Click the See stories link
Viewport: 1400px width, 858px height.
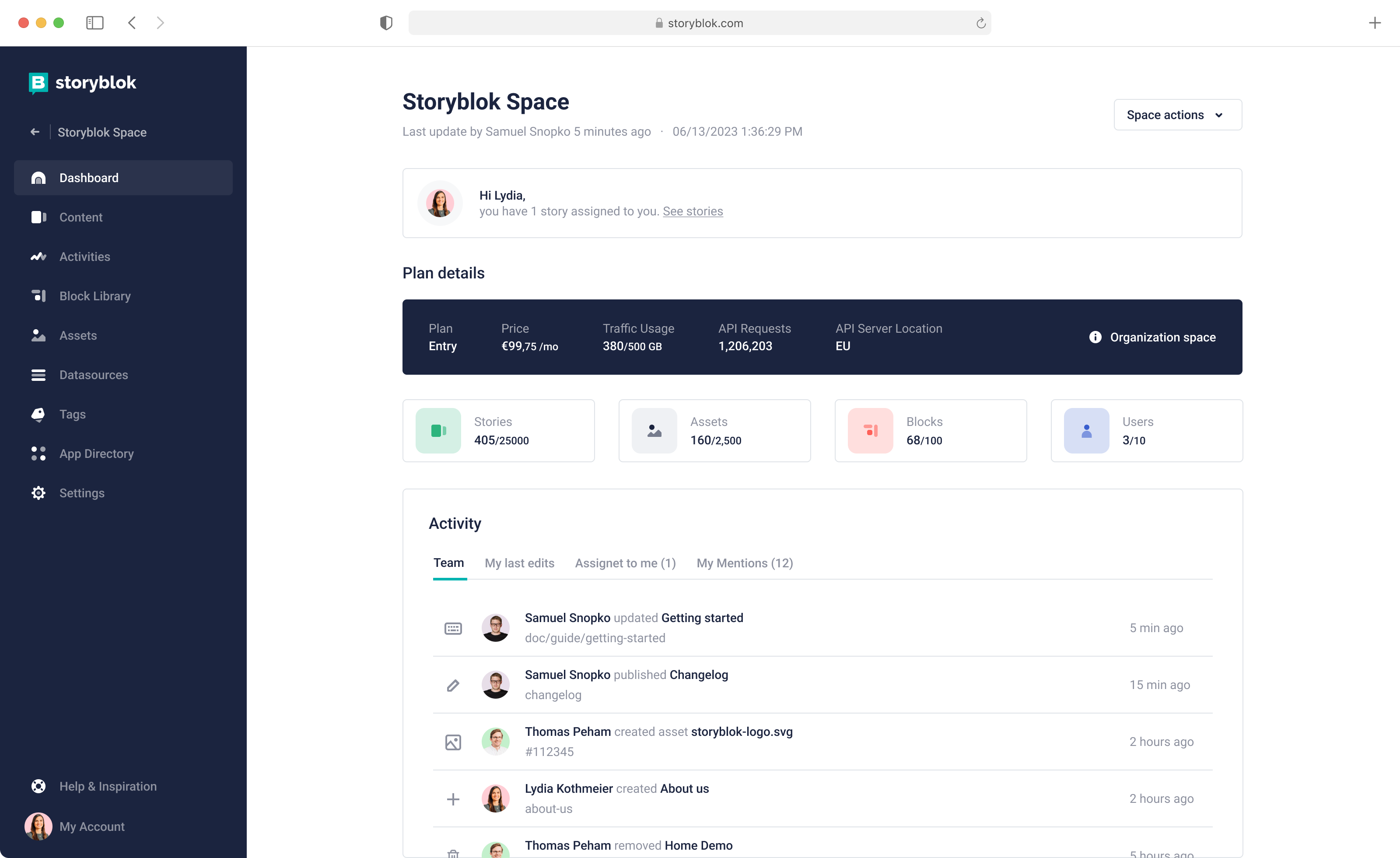point(692,211)
